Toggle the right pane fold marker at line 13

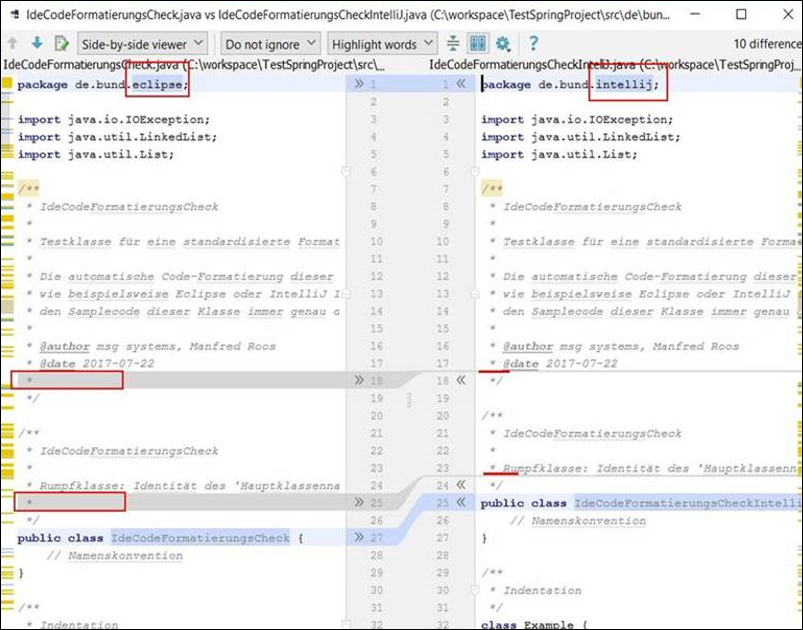tap(474, 293)
